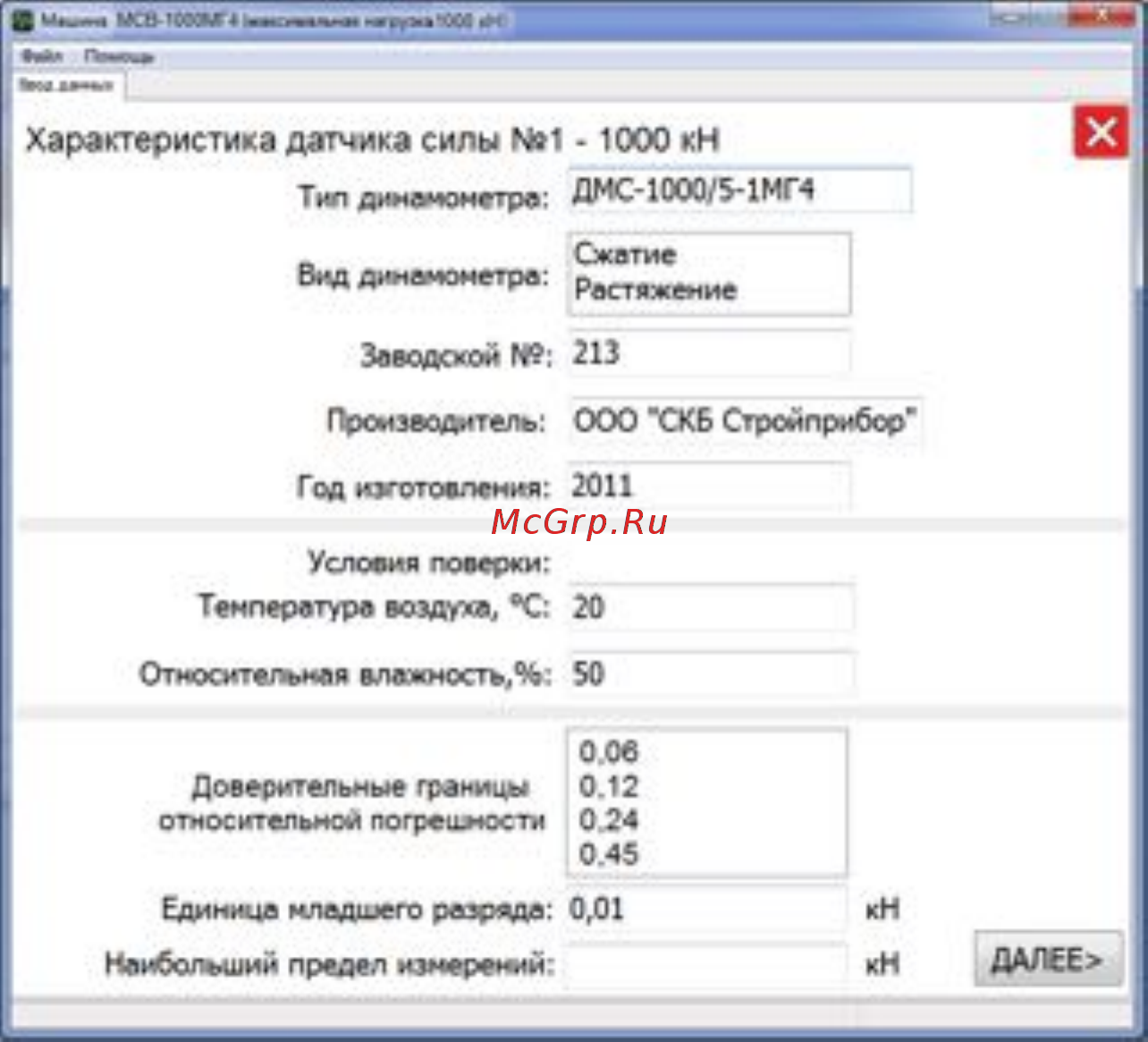Close the sensor form with red X
Screen dimensions: 1148x1042
(x=1101, y=132)
